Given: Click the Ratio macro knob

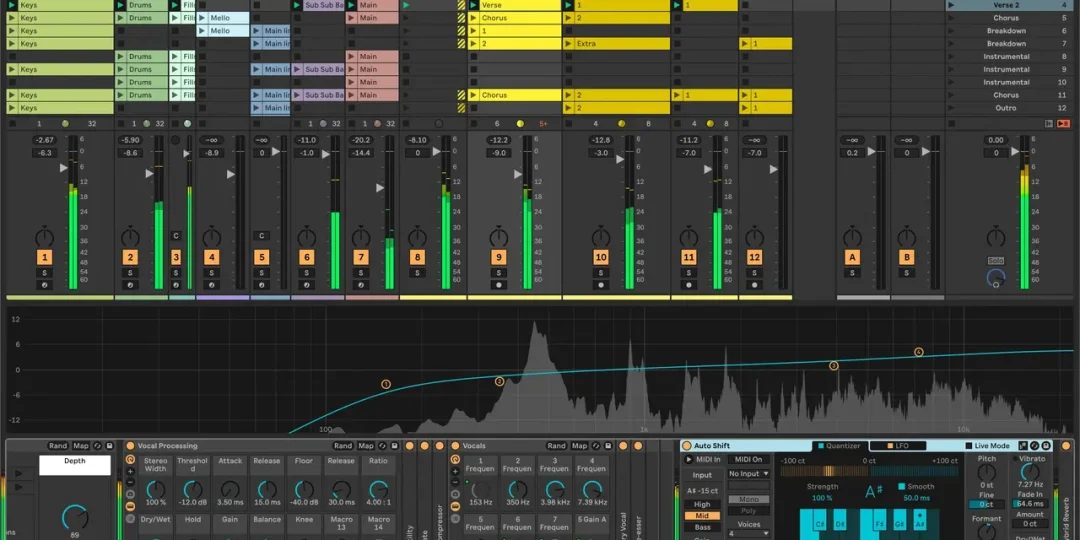Looking at the screenshot, I should click(x=378, y=490).
